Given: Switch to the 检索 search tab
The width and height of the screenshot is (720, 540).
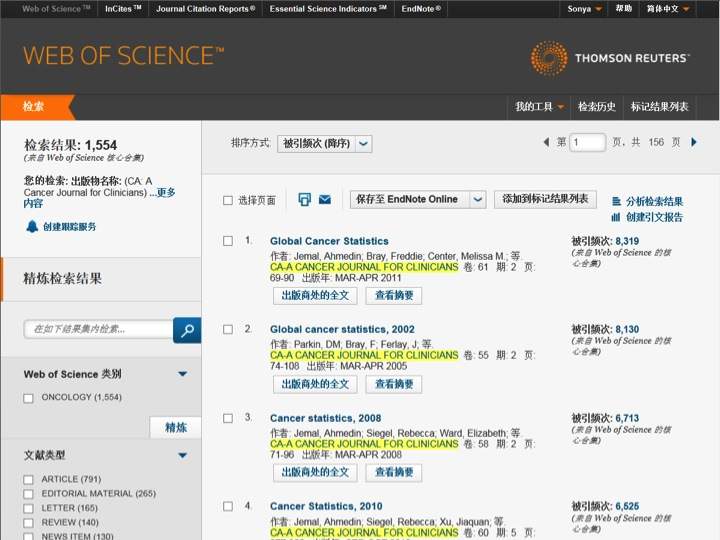Looking at the screenshot, I should (x=34, y=107).
